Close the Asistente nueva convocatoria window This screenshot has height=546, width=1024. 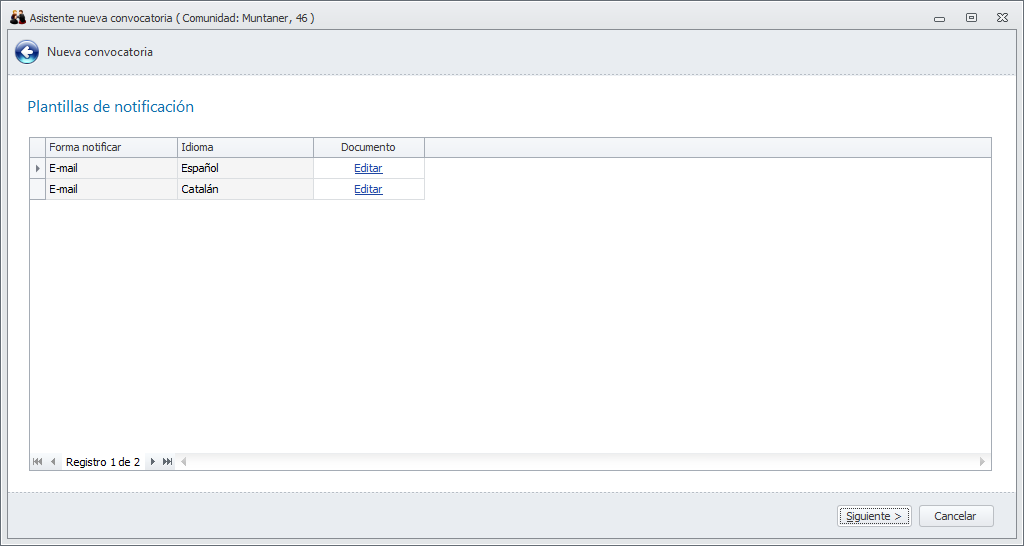pos(1002,18)
